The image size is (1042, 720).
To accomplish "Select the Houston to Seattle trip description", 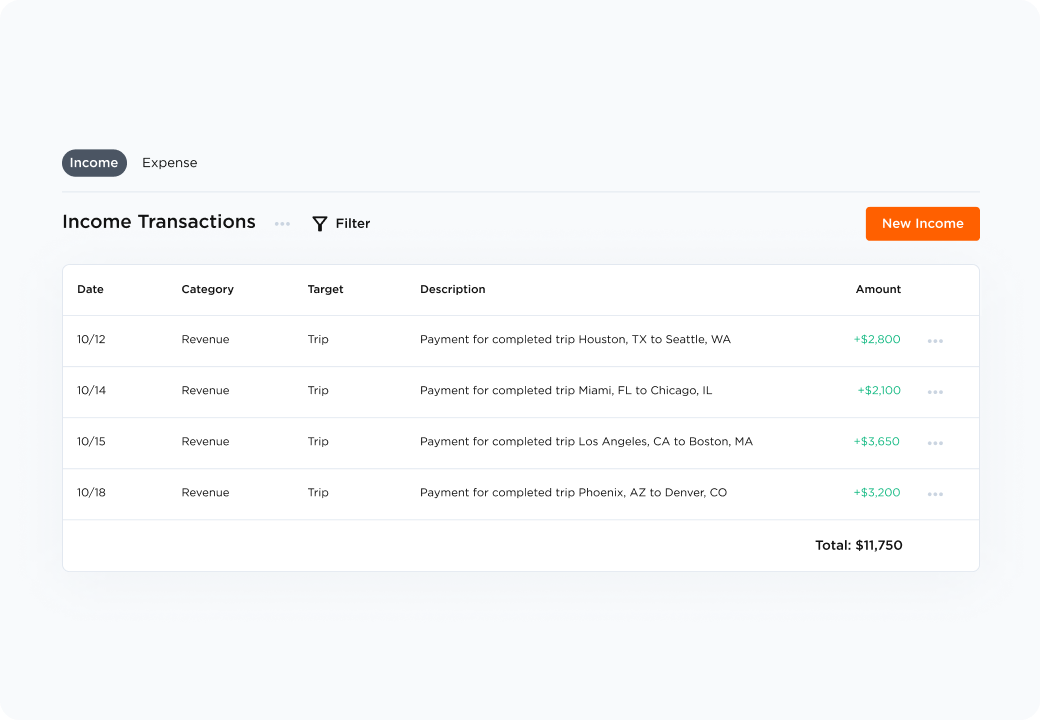I will pyautogui.click(x=575, y=340).
